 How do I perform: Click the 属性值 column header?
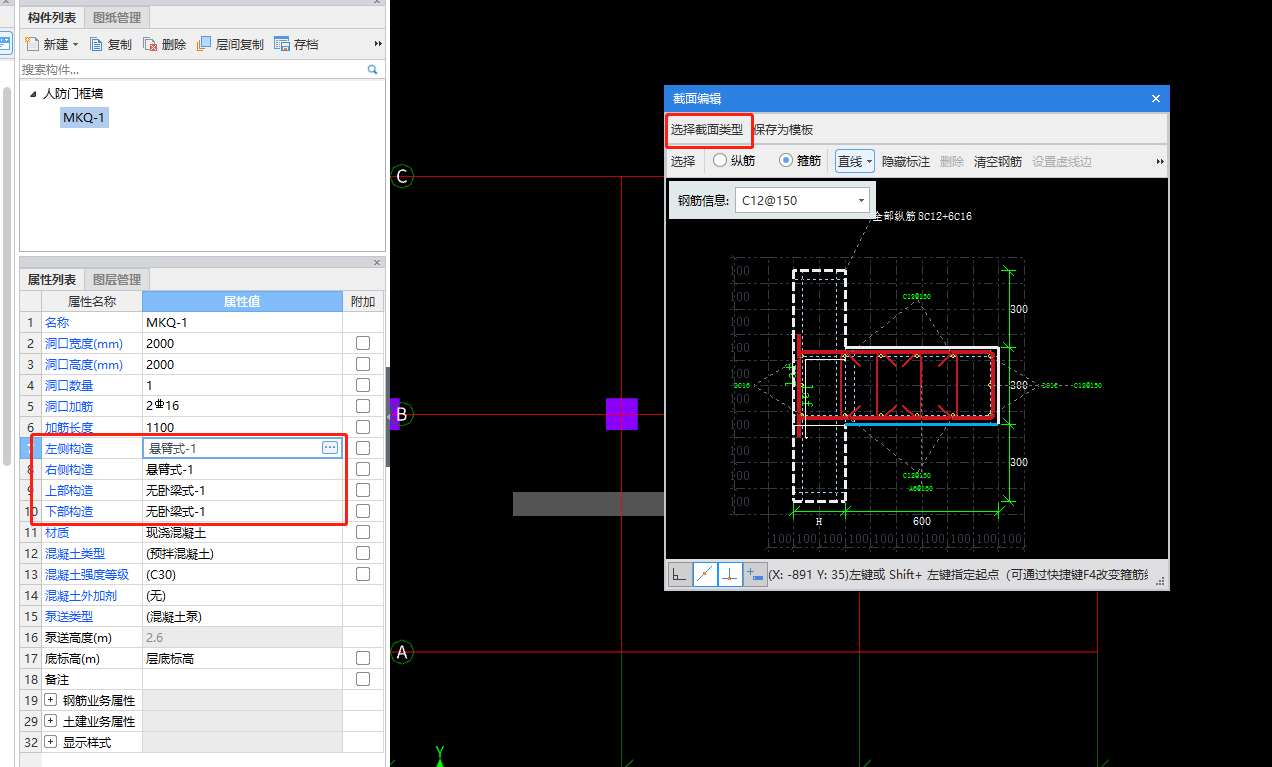(242, 301)
